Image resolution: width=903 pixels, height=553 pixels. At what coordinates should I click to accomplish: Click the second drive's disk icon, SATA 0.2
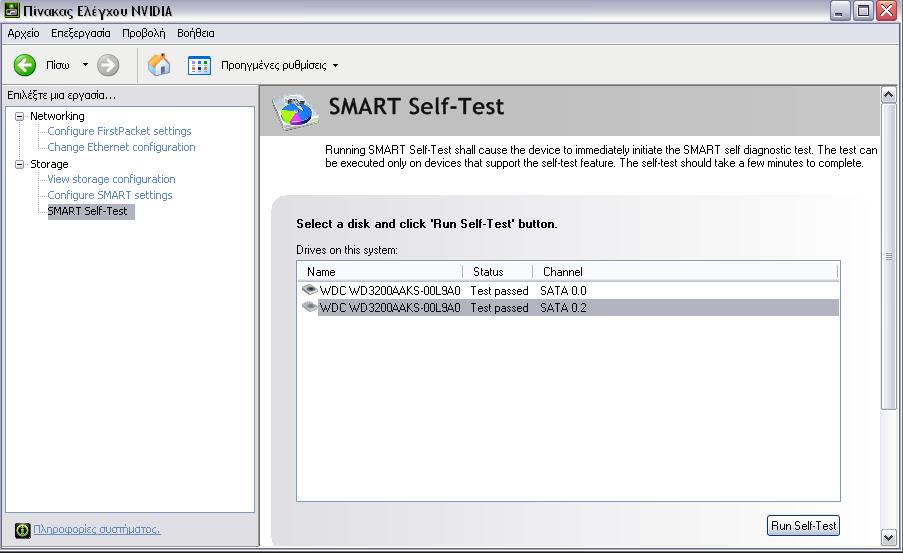(310, 306)
